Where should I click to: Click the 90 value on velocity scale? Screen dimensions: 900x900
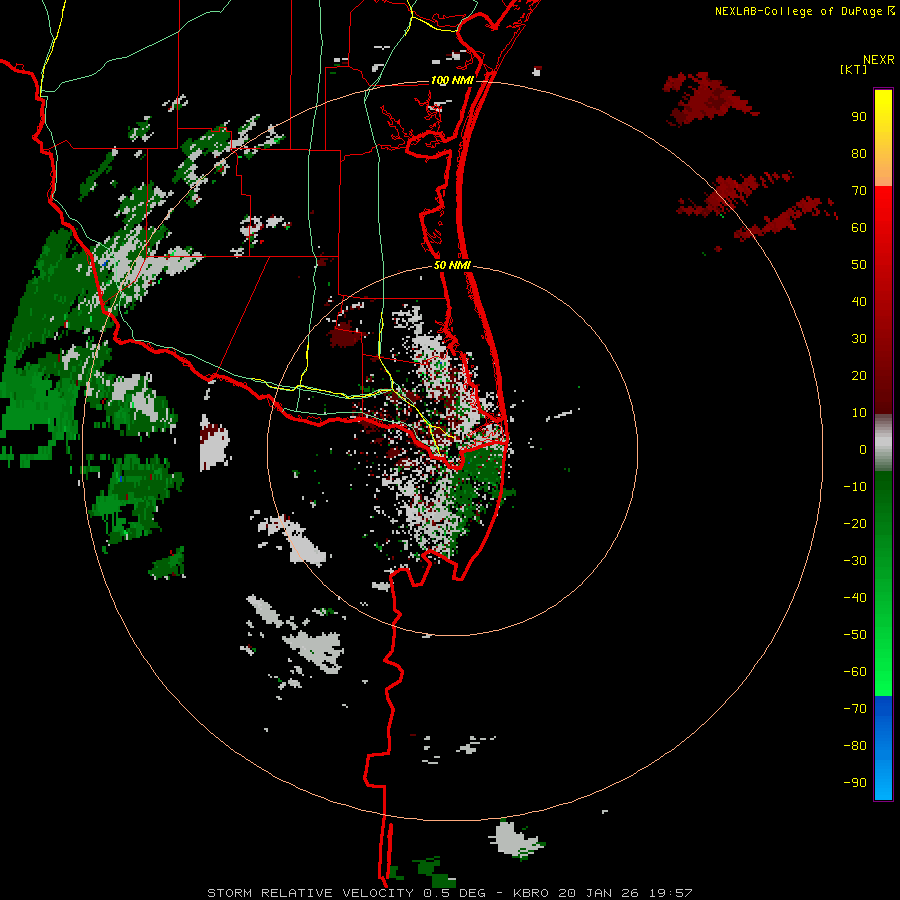[x=859, y=117]
